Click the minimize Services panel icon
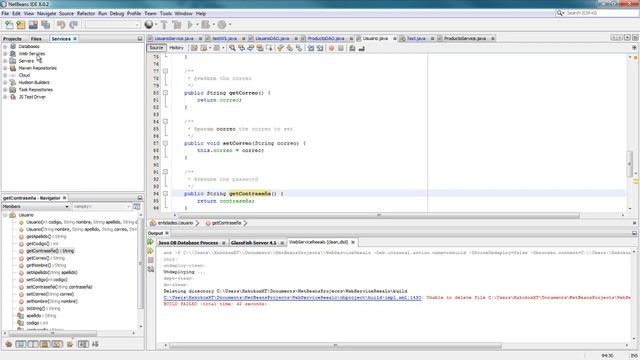This screenshot has height=360, width=640. click(x=140, y=38)
